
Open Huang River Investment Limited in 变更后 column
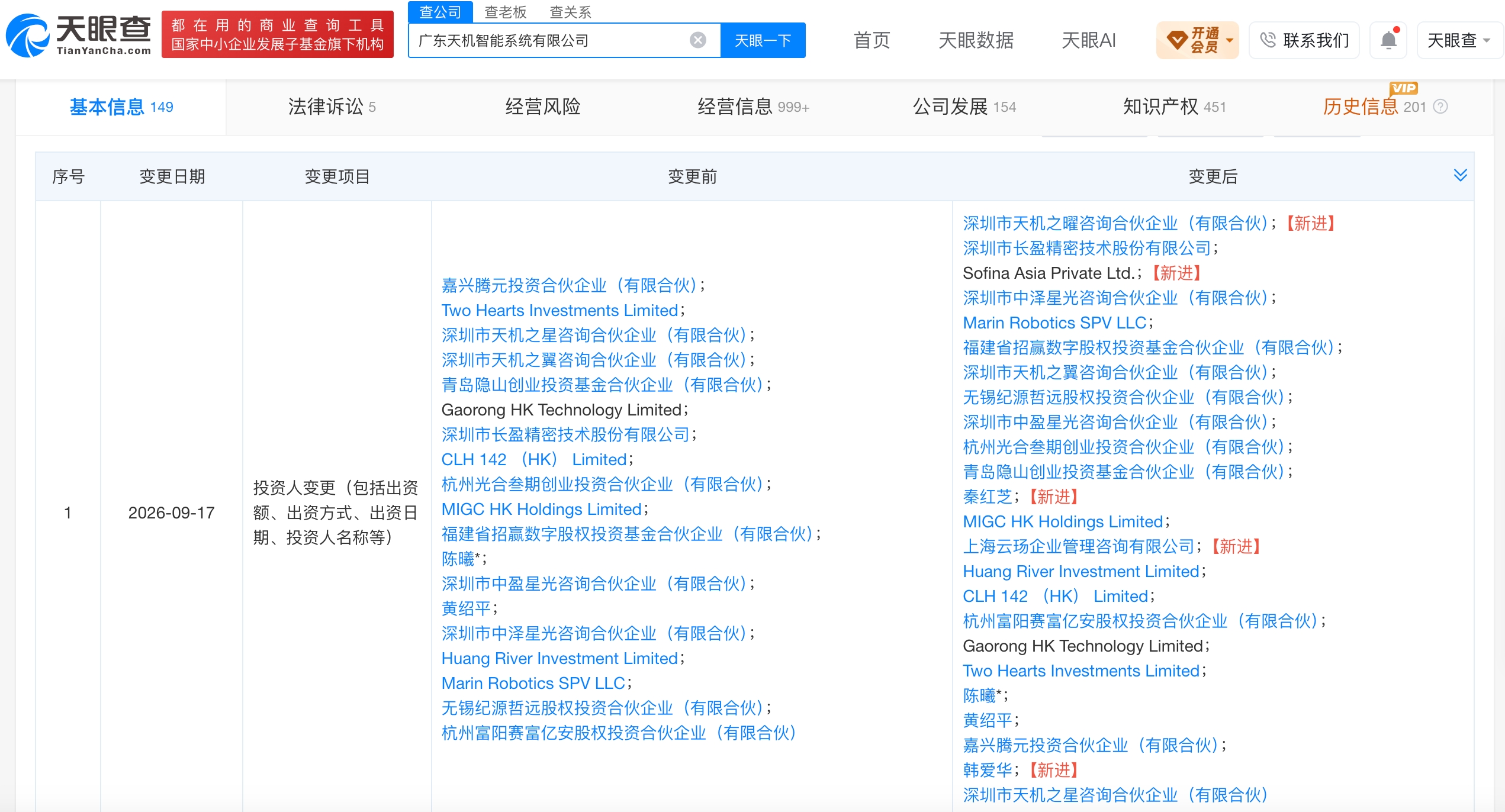(1081, 572)
